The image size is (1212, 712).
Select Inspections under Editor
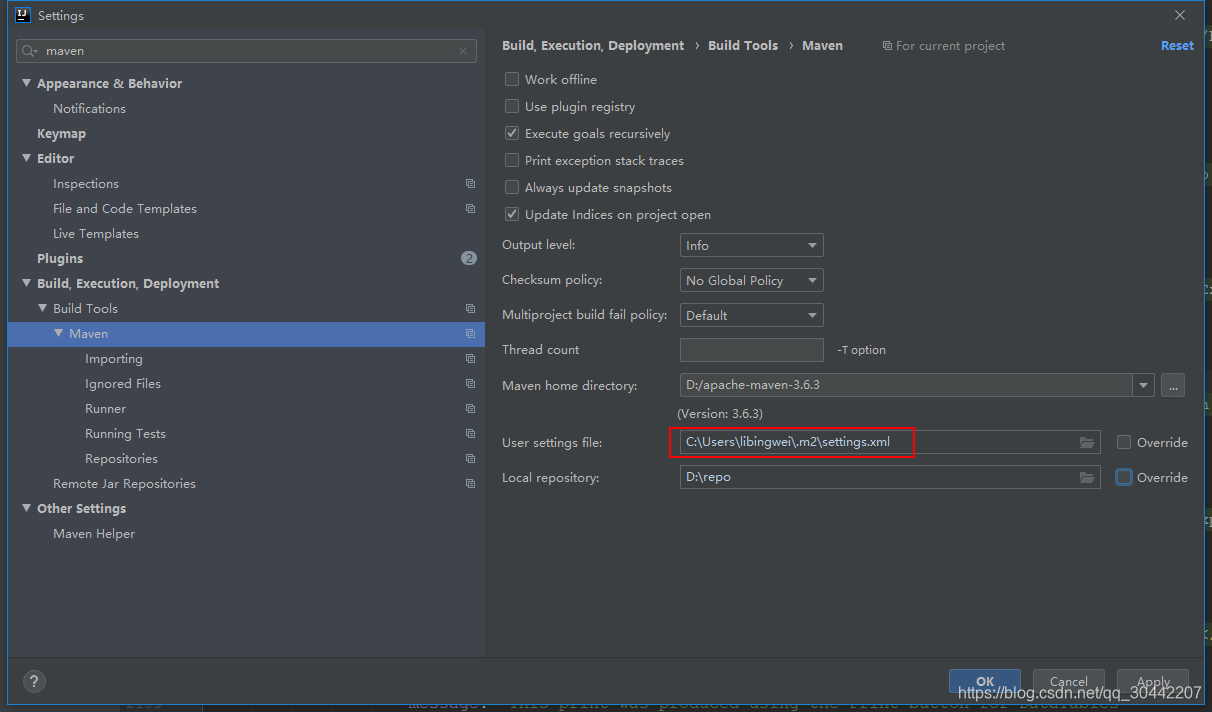click(86, 184)
